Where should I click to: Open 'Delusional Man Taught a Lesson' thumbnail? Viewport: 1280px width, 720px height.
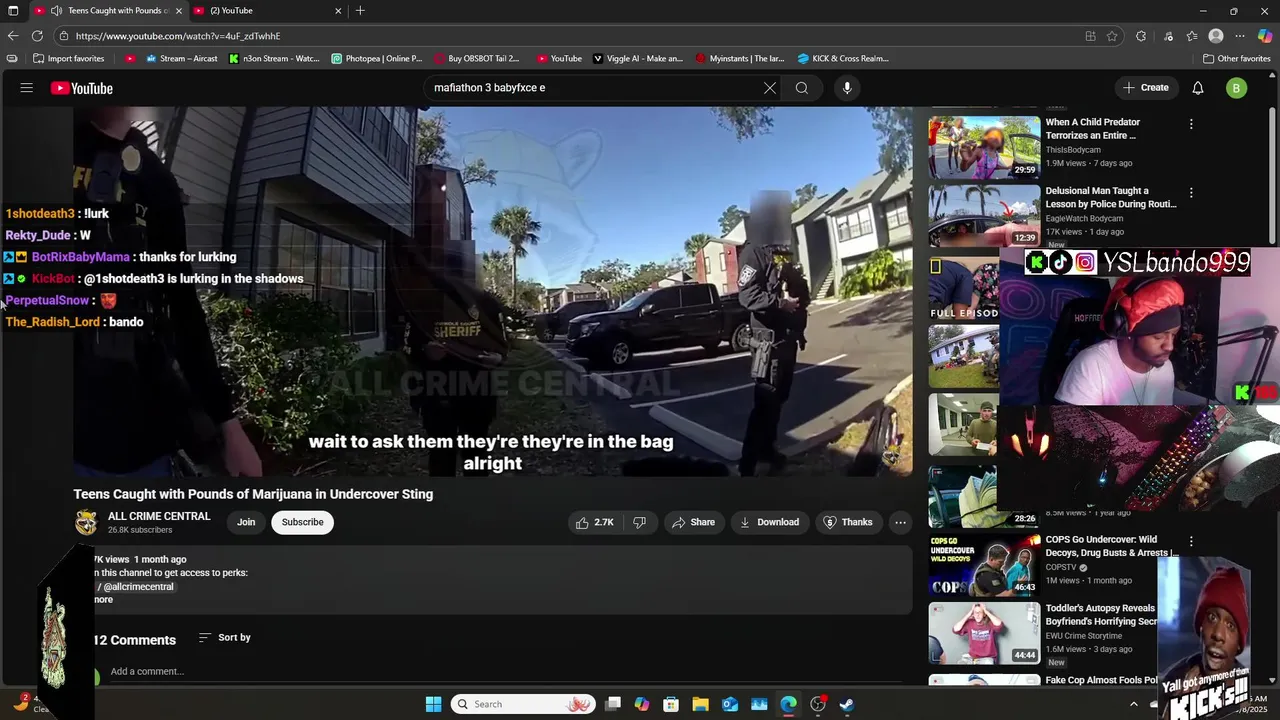click(984, 215)
